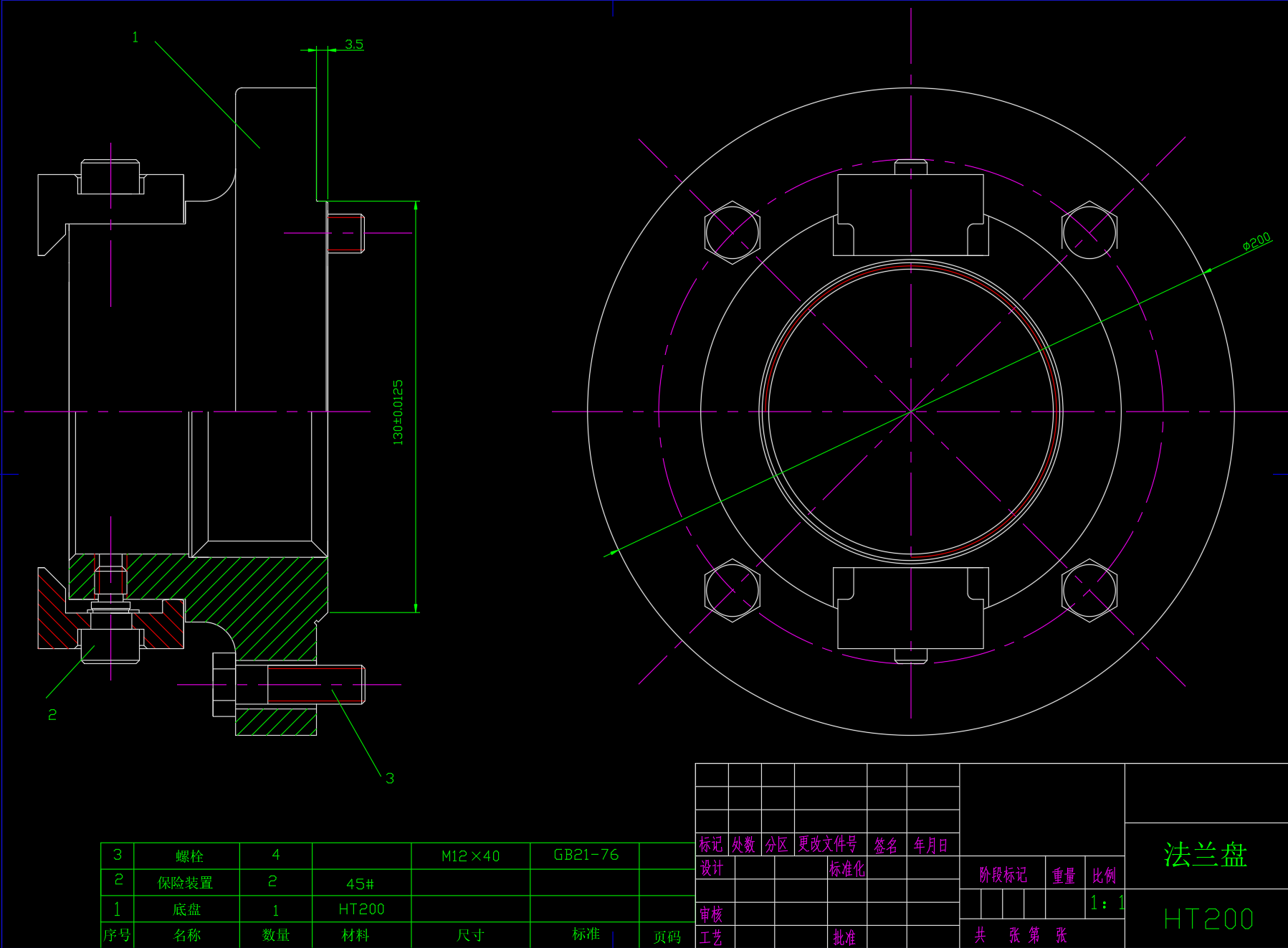The height and width of the screenshot is (948, 1288).
Task: Select the Φ200 diameter dimension text
Action: pyautogui.click(x=1256, y=242)
